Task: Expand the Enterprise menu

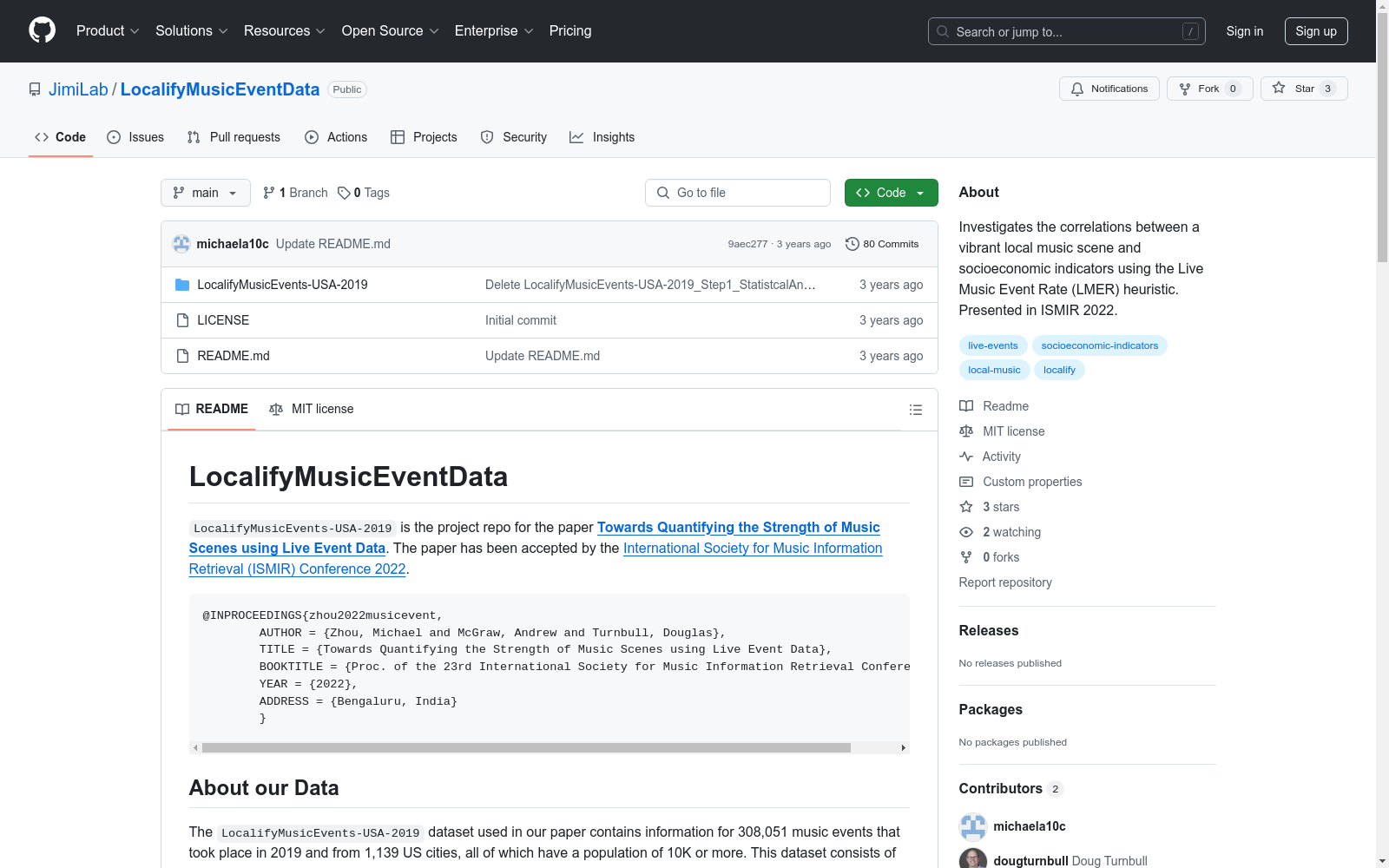Action: pos(494,31)
